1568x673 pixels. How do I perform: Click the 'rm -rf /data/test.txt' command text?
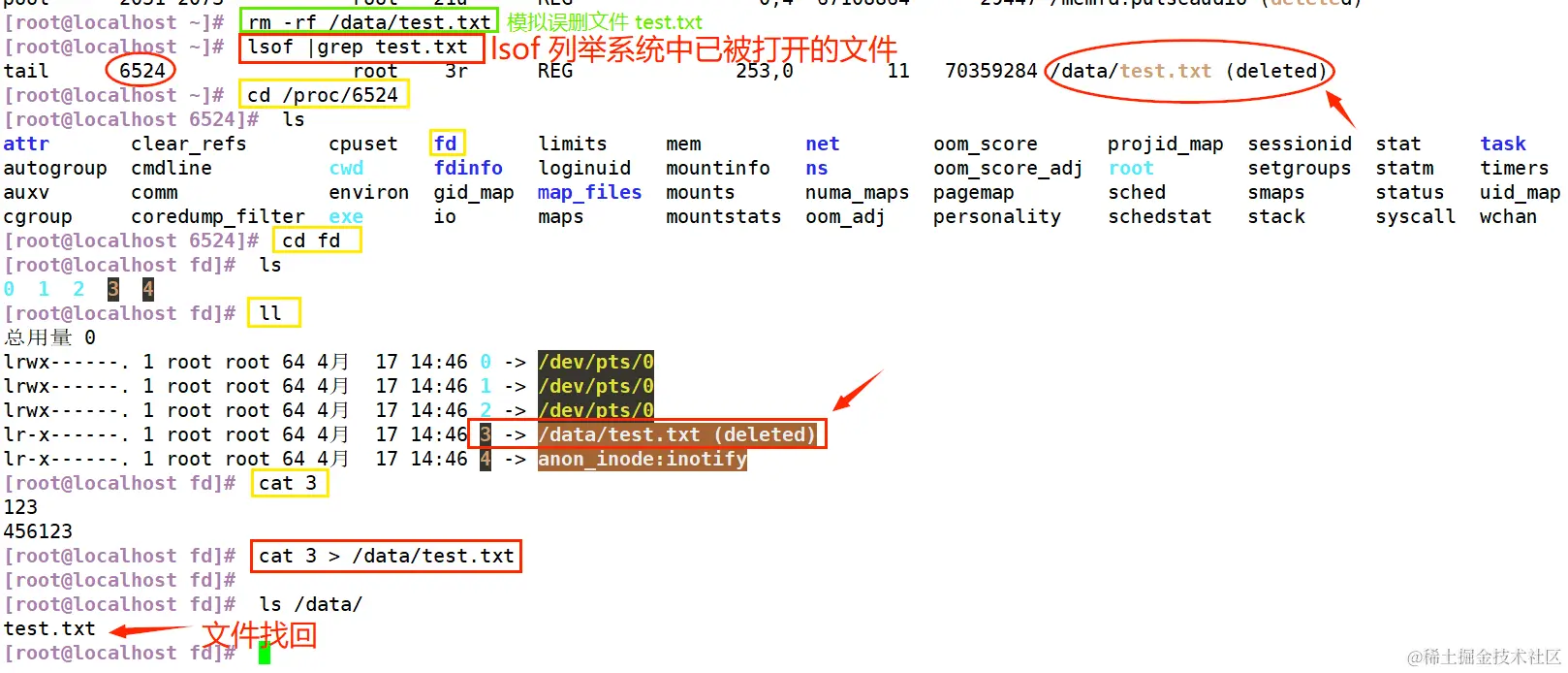369,21
